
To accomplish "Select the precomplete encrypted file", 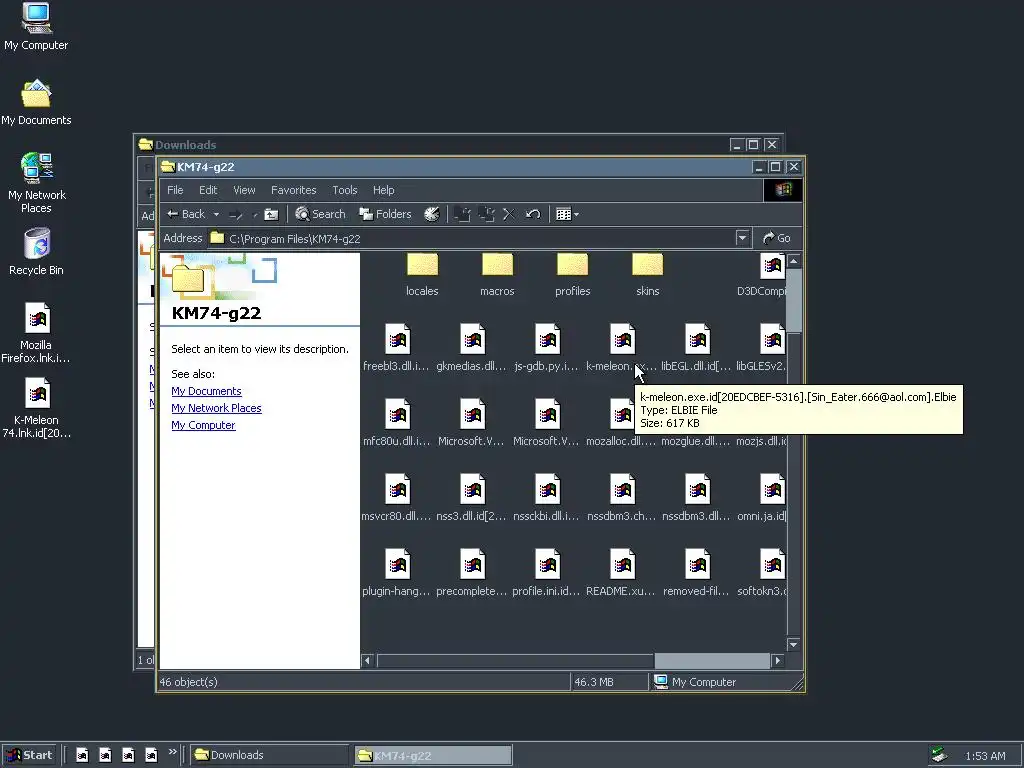I will pos(472,573).
